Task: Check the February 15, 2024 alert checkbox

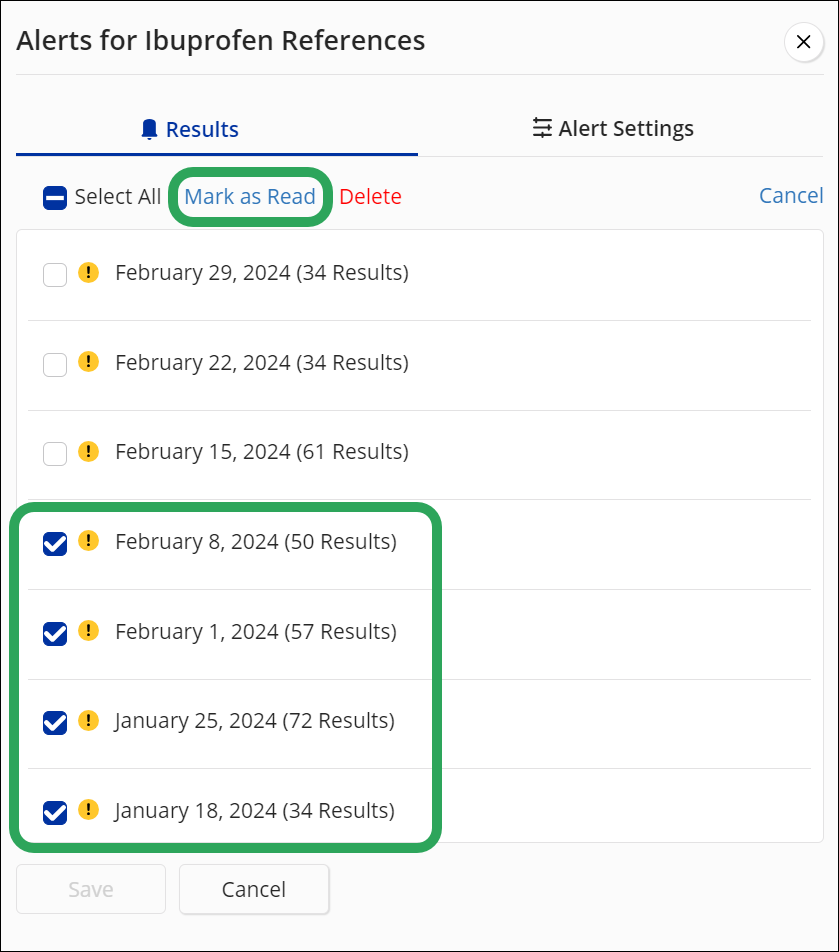Action: [55, 454]
